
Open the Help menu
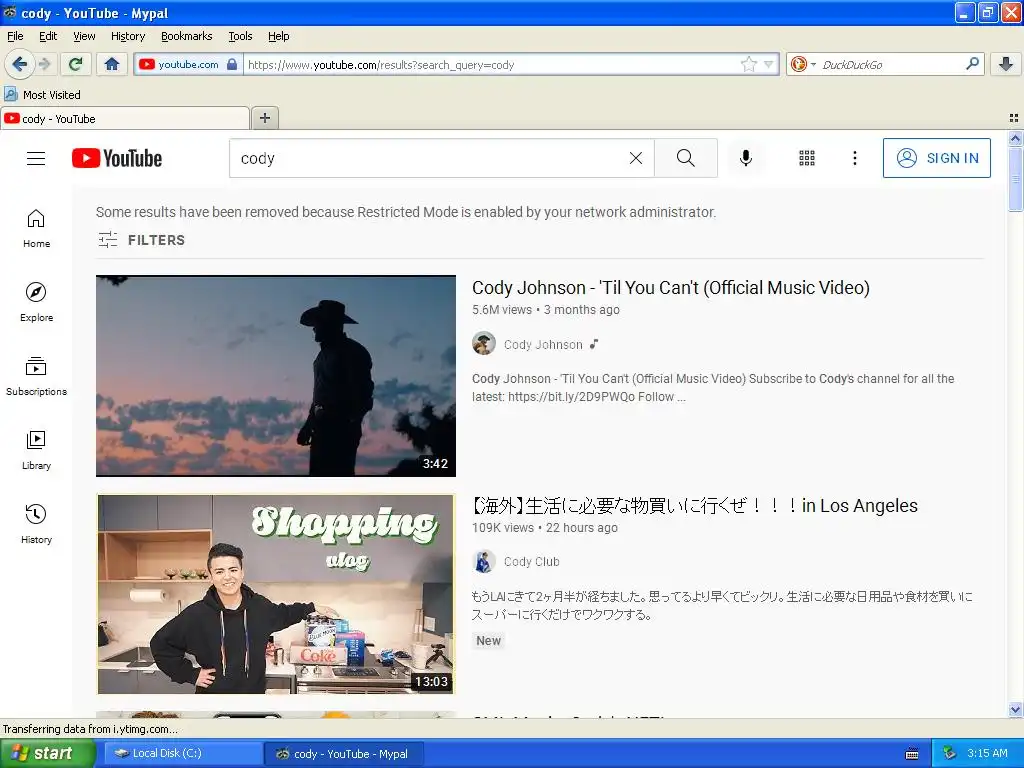(x=278, y=36)
